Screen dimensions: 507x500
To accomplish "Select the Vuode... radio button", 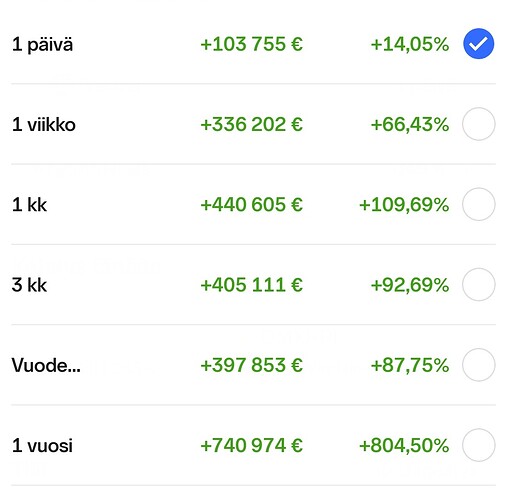I will click(x=478, y=365).
